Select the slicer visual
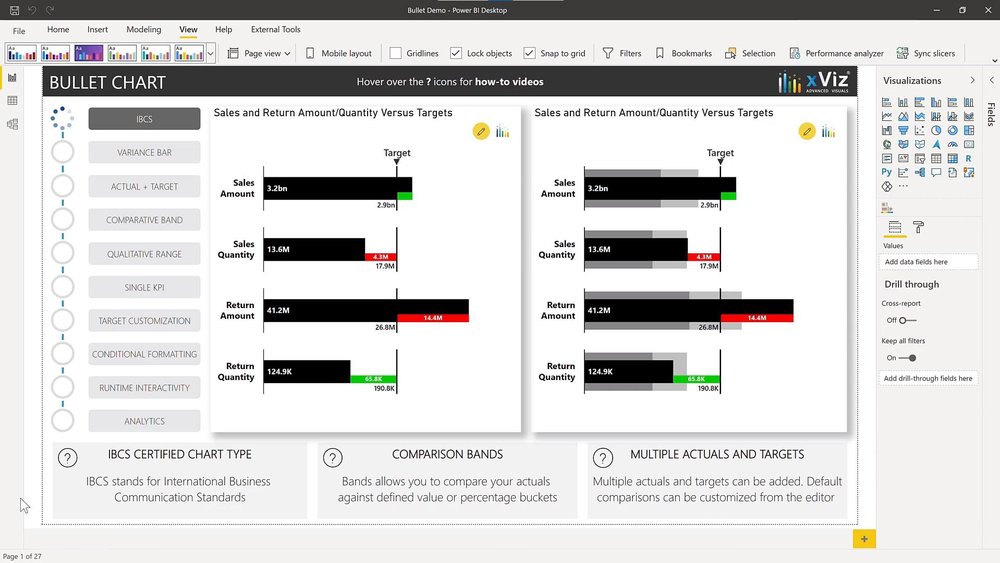Viewport: 1000px width, 563px height. [920, 158]
